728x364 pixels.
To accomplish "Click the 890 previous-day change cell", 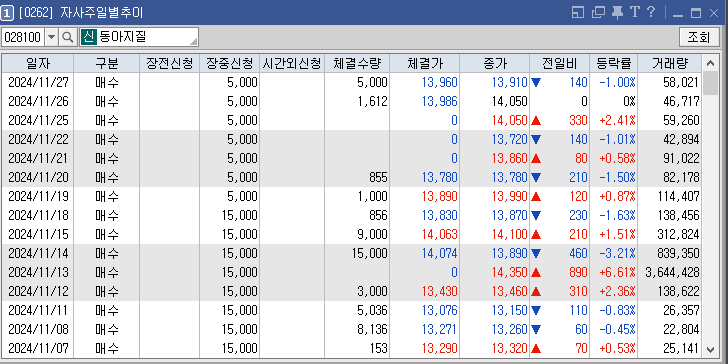I will 559,272.
